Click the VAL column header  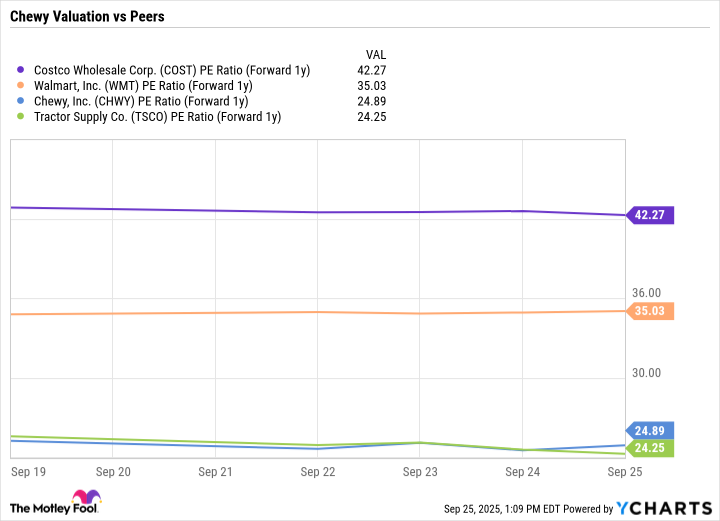pos(375,54)
